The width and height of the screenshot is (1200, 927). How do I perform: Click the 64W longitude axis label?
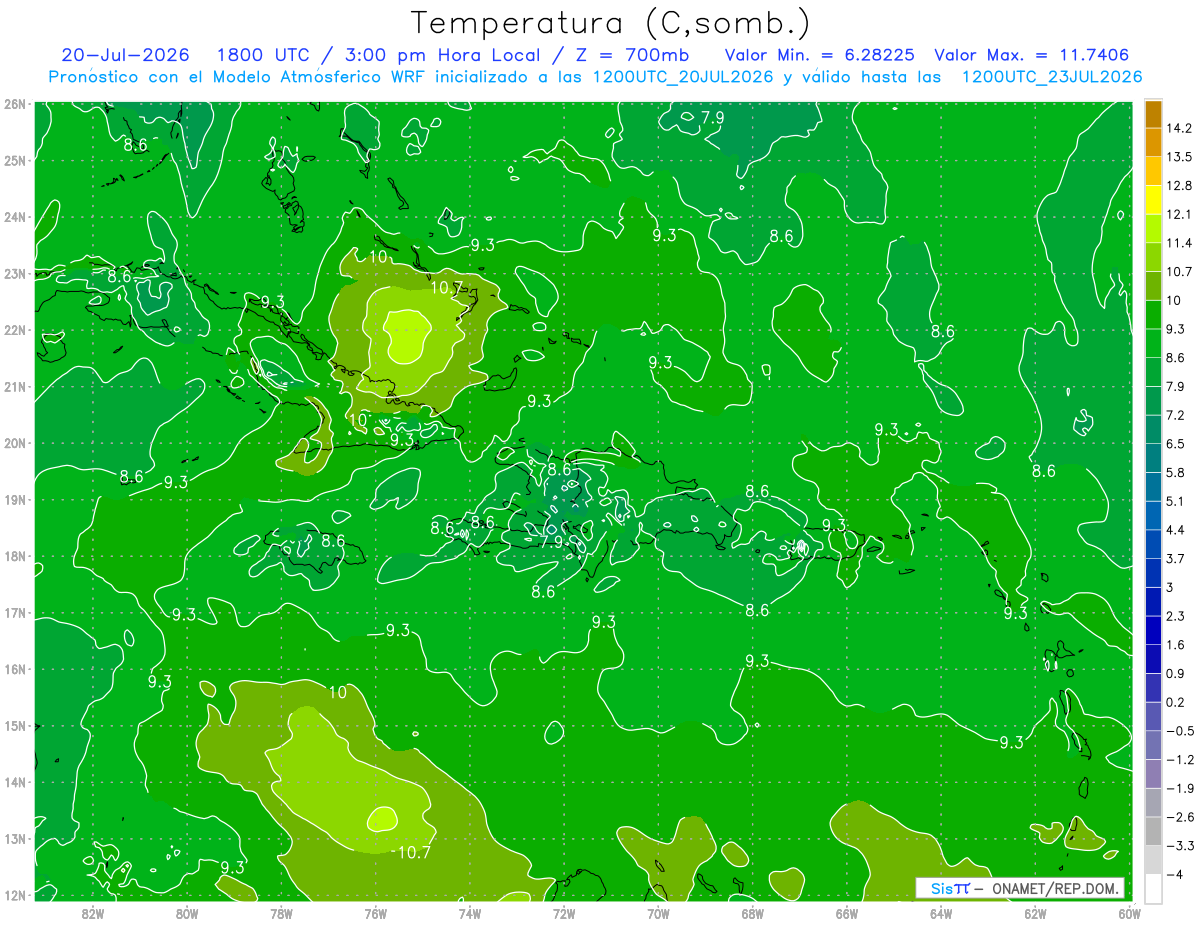(x=941, y=913)
